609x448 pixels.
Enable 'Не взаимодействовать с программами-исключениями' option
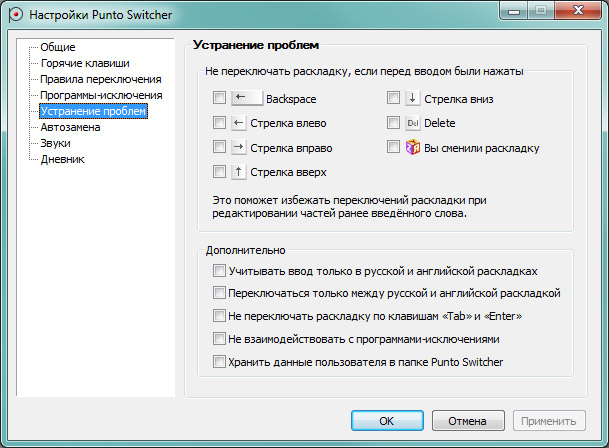coord(220,339)
